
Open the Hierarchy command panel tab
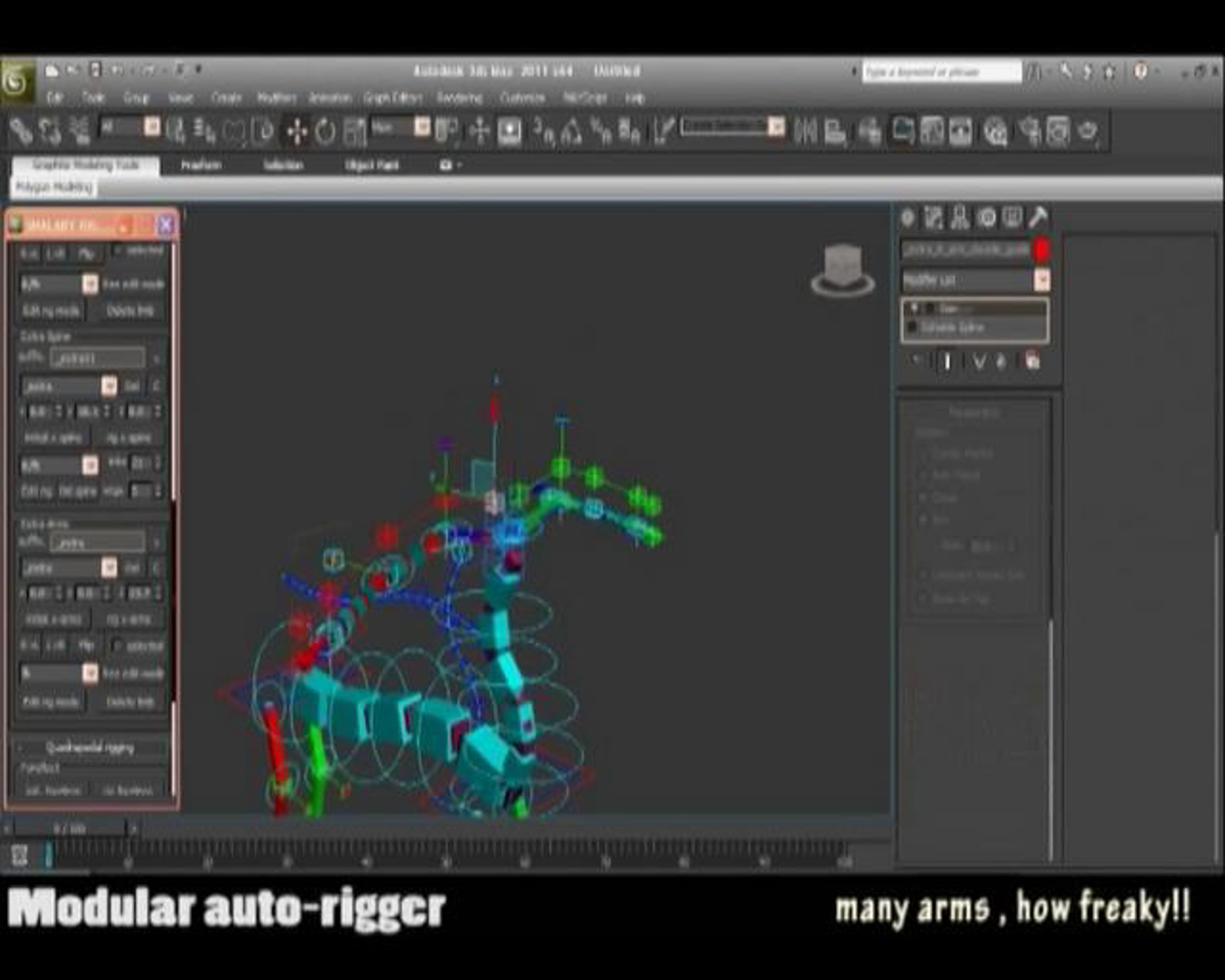960,217
